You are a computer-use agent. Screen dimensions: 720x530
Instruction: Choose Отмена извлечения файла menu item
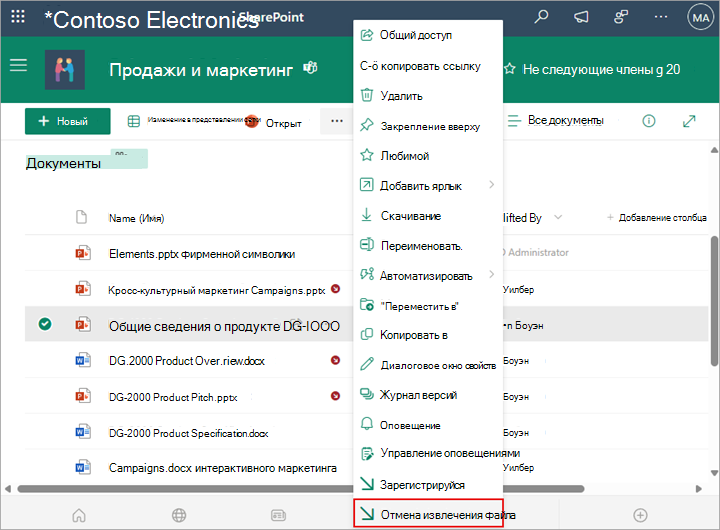coord(428,514)
